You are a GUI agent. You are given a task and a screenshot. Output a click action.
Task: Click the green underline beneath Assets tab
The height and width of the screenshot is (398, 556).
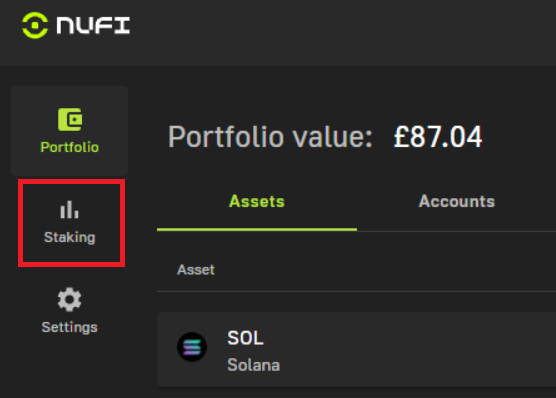pos(257,230)
